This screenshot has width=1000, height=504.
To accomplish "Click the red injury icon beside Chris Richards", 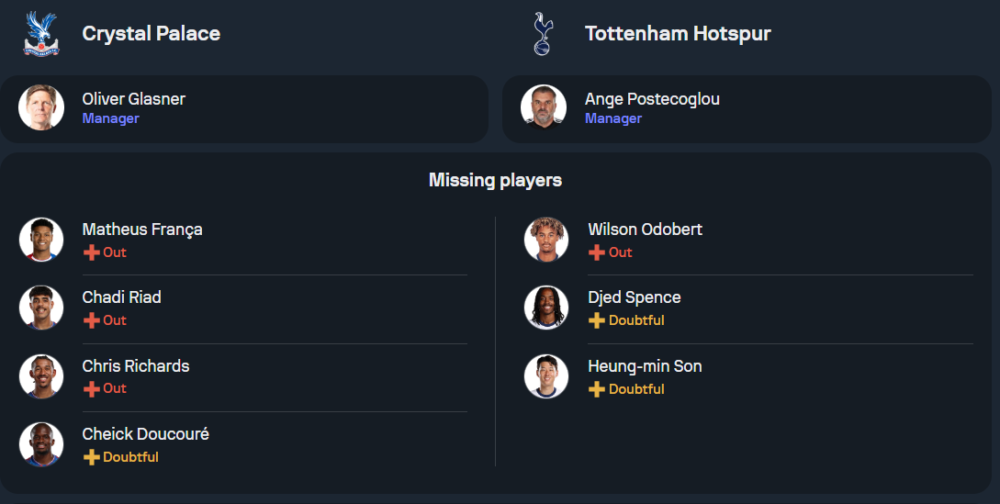I will coord(91,389).
